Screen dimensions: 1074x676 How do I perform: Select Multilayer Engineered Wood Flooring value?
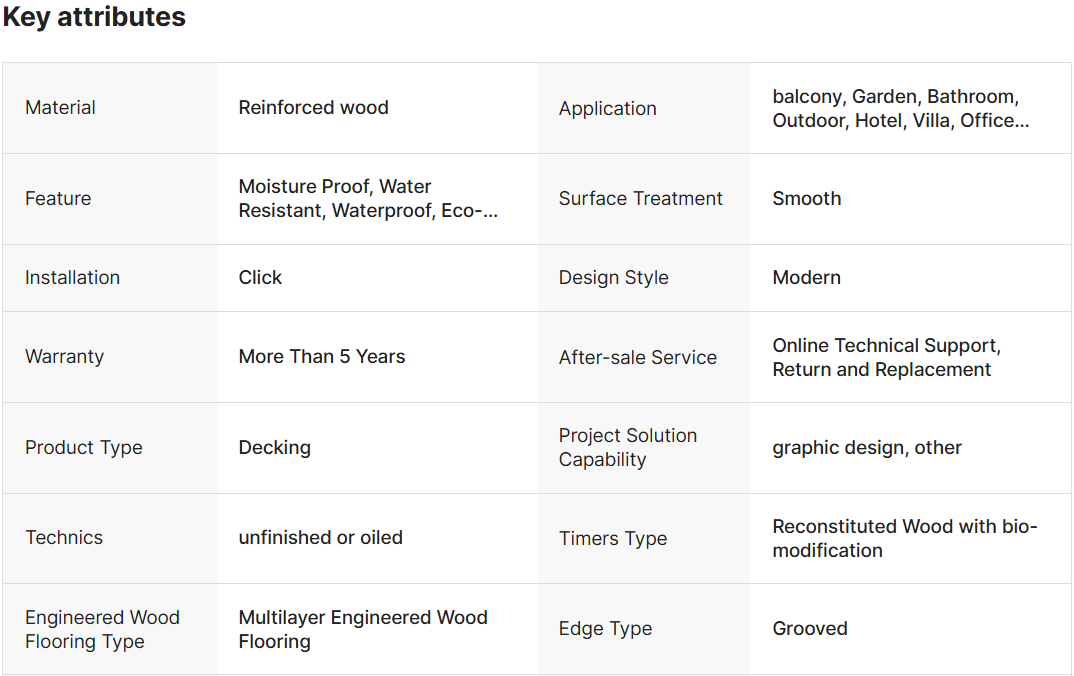362,629
